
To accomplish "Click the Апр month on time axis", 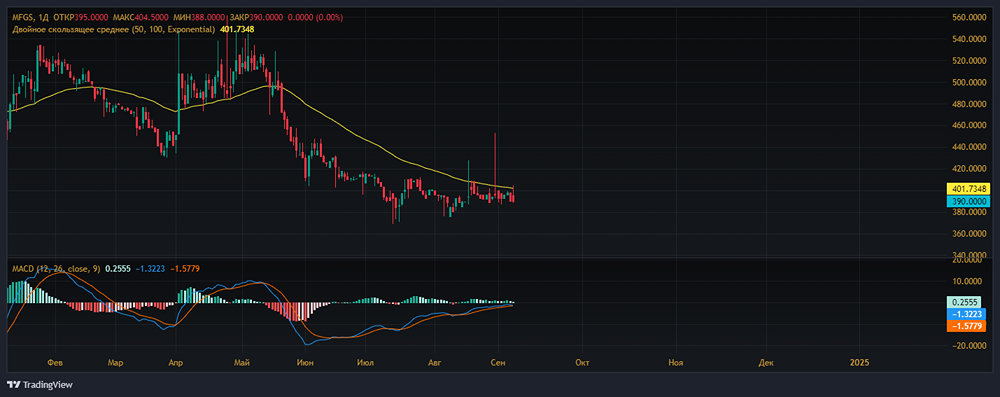I will click(x=175, y=363).
